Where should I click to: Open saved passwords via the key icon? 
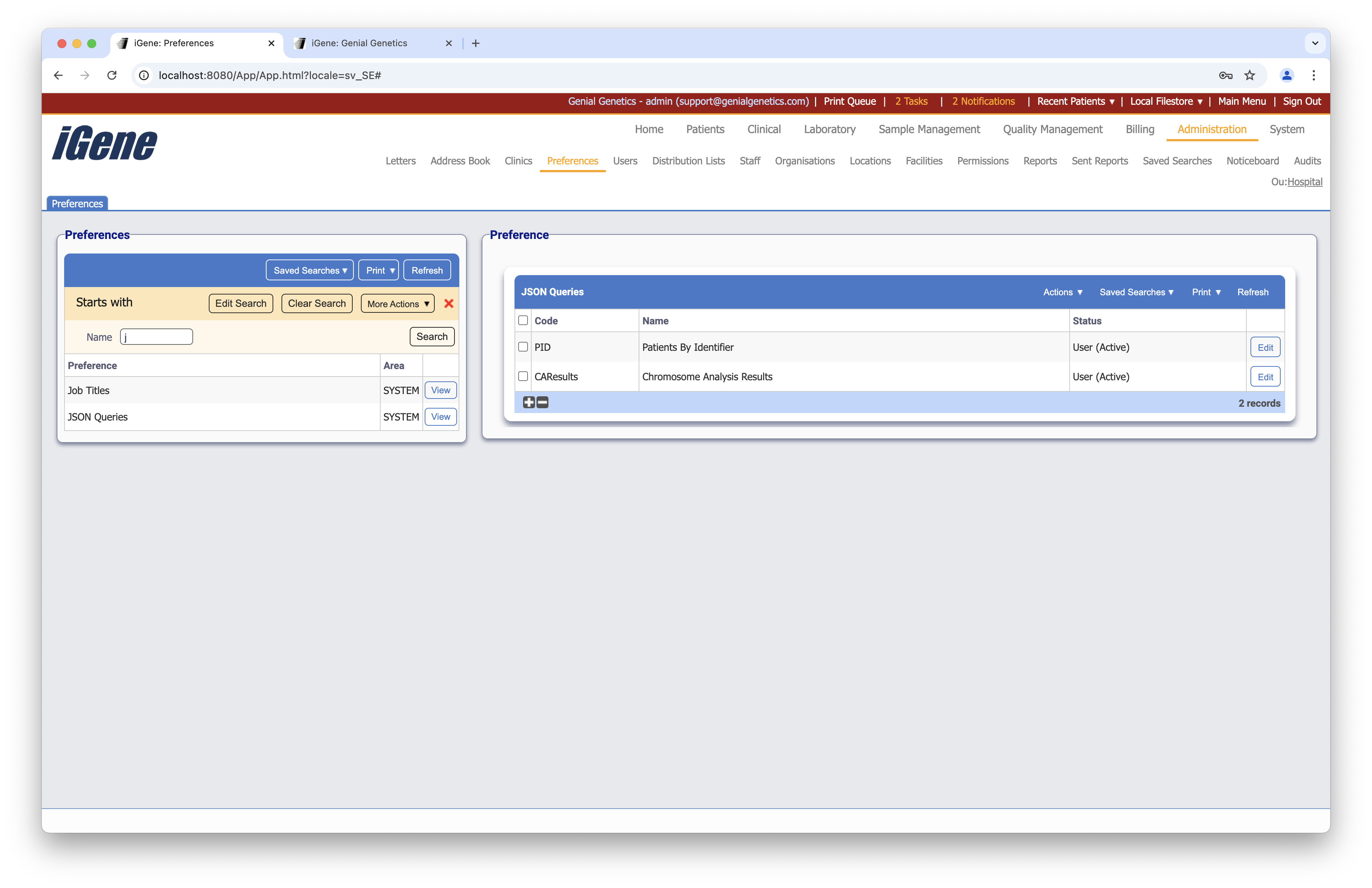click(x=1225, y=75)
